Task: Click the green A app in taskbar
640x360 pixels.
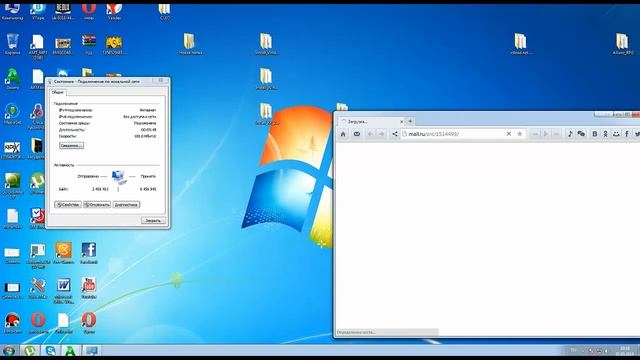Action: coord(70,351)
